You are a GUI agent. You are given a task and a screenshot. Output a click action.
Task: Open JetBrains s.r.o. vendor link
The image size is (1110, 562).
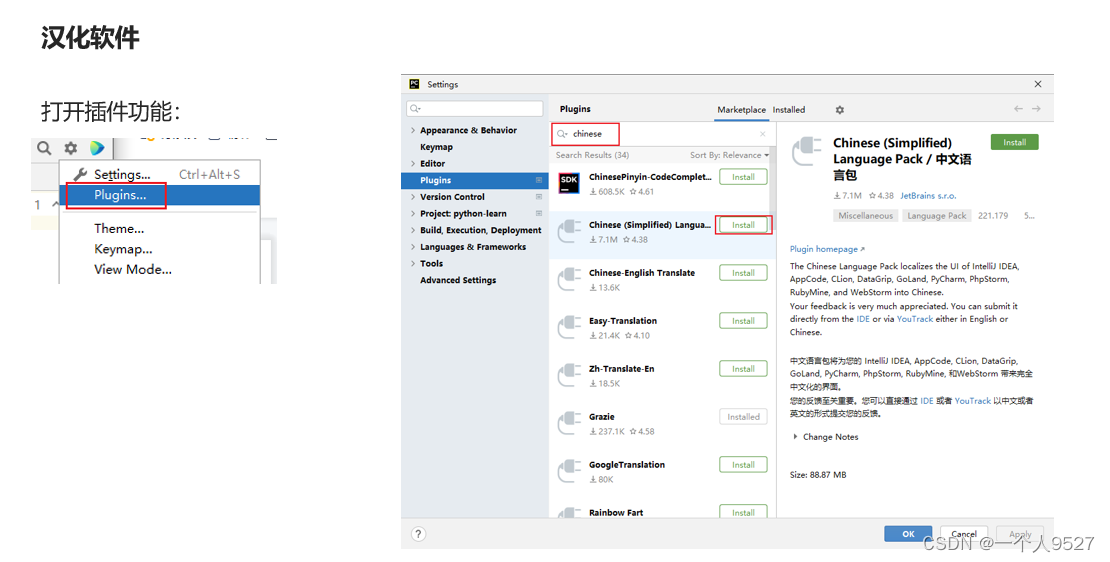928,195
